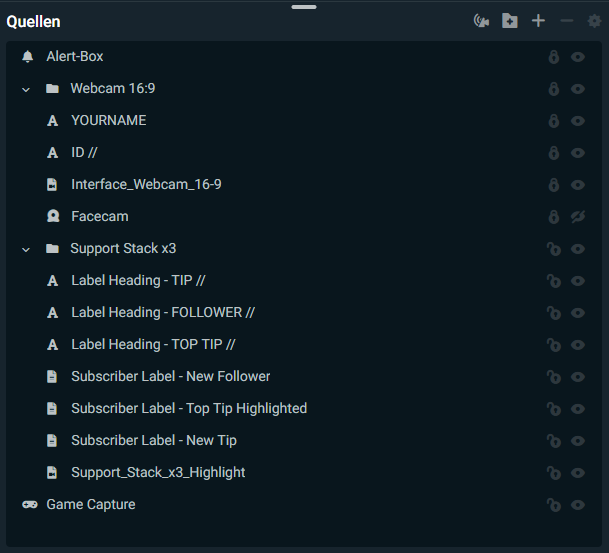Image resolution: width=609 pixels, height=553 pixels.
Task: Collapse the Support Stack x3 folder
Action: tap(26, 249)
